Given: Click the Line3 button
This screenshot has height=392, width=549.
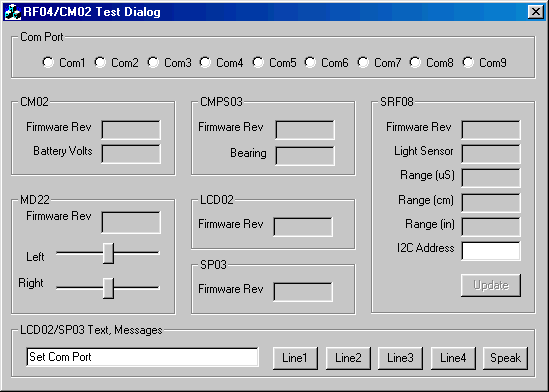Looking at the screenshot, I should pyautogui.click(x=400, y=358).
